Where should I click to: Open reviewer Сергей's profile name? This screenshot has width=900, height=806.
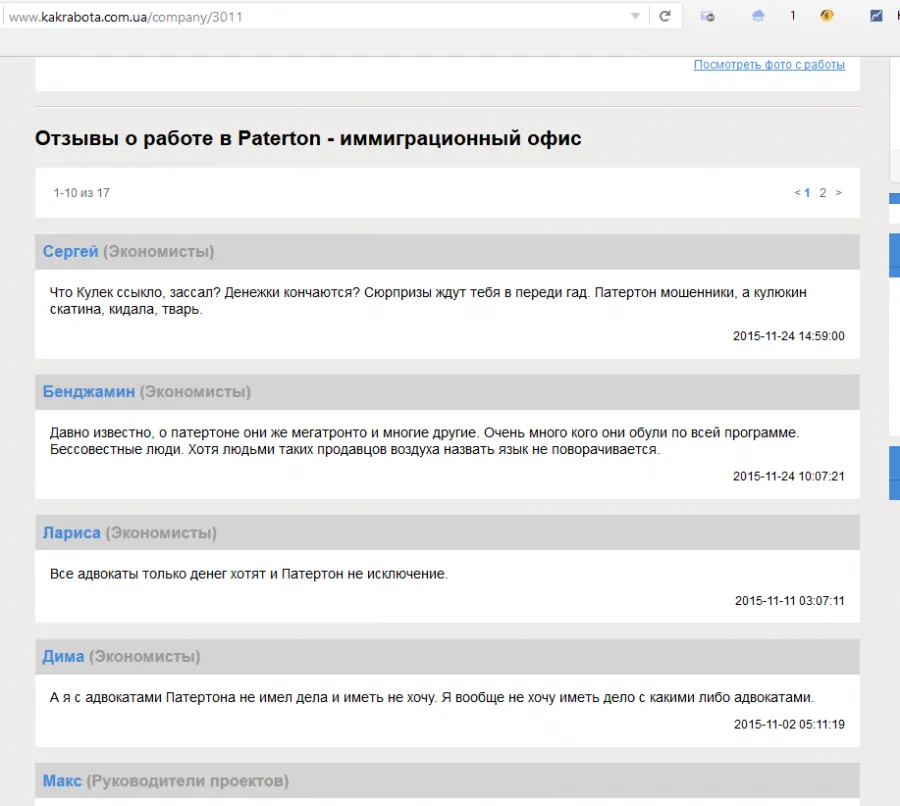tap(71, 251)
